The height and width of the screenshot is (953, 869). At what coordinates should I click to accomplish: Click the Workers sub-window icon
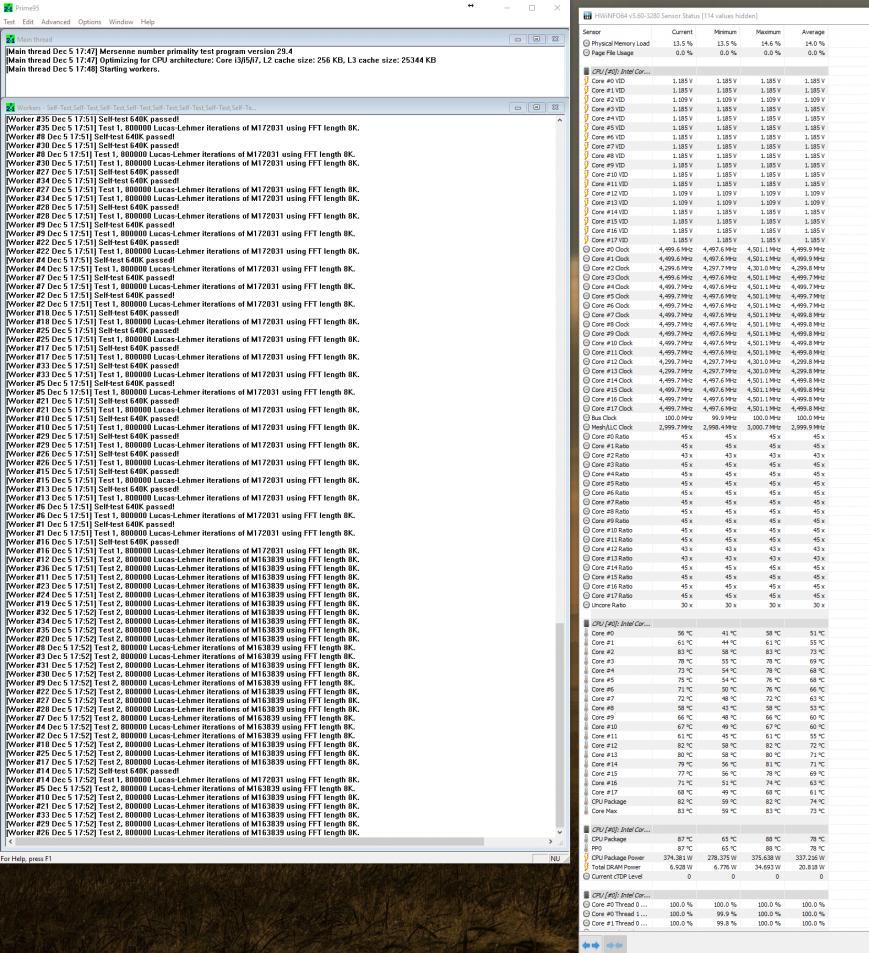(10, 107)
